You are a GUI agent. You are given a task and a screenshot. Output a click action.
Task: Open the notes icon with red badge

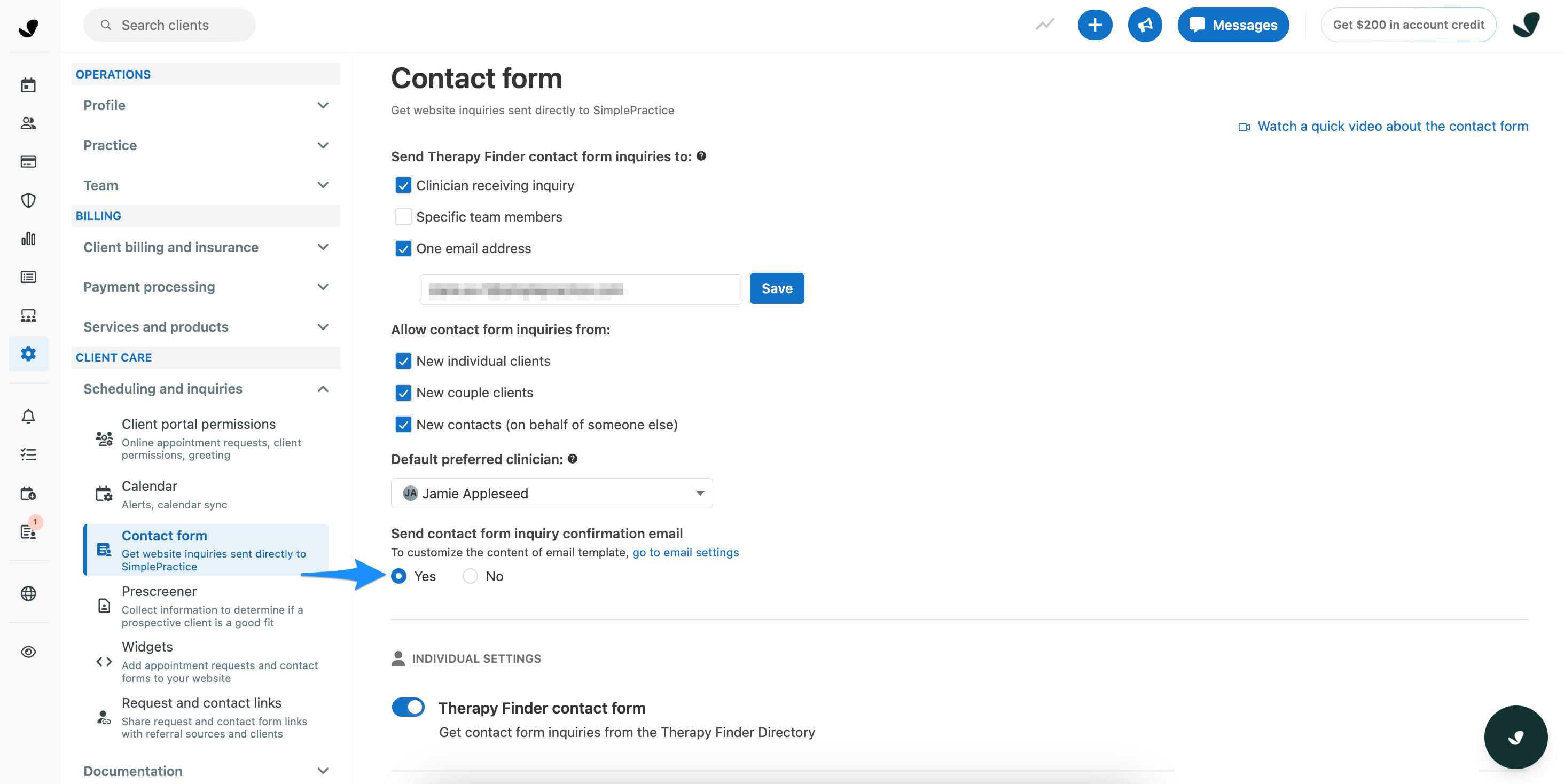28,531
